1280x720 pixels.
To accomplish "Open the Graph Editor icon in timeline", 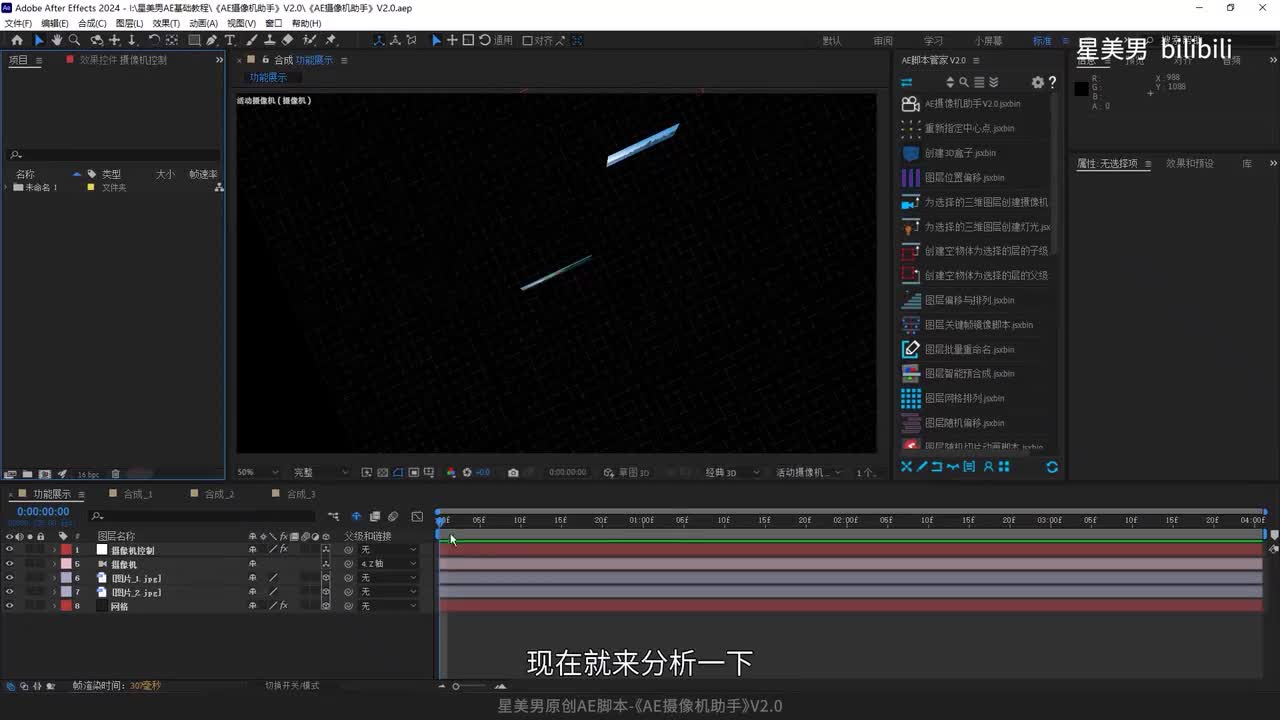I will tap(417, 516).
